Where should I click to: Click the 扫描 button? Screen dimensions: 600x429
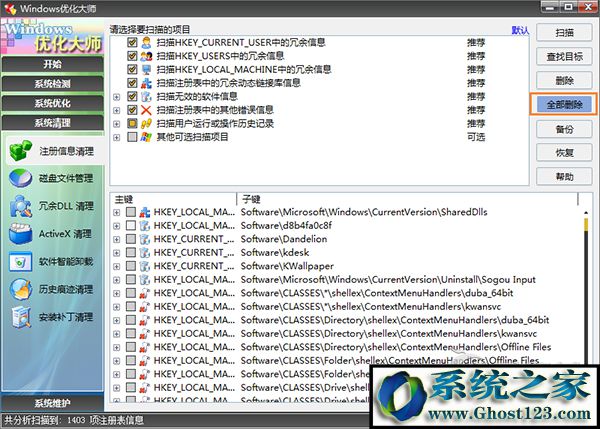click(564, 33)
